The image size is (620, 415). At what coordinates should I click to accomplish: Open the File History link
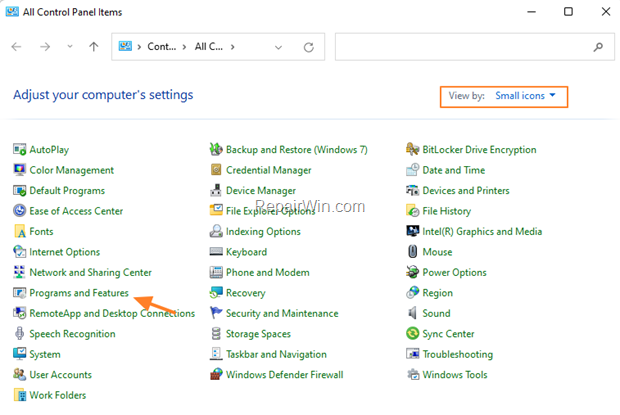pyautogui.click(x=446, y=211)
